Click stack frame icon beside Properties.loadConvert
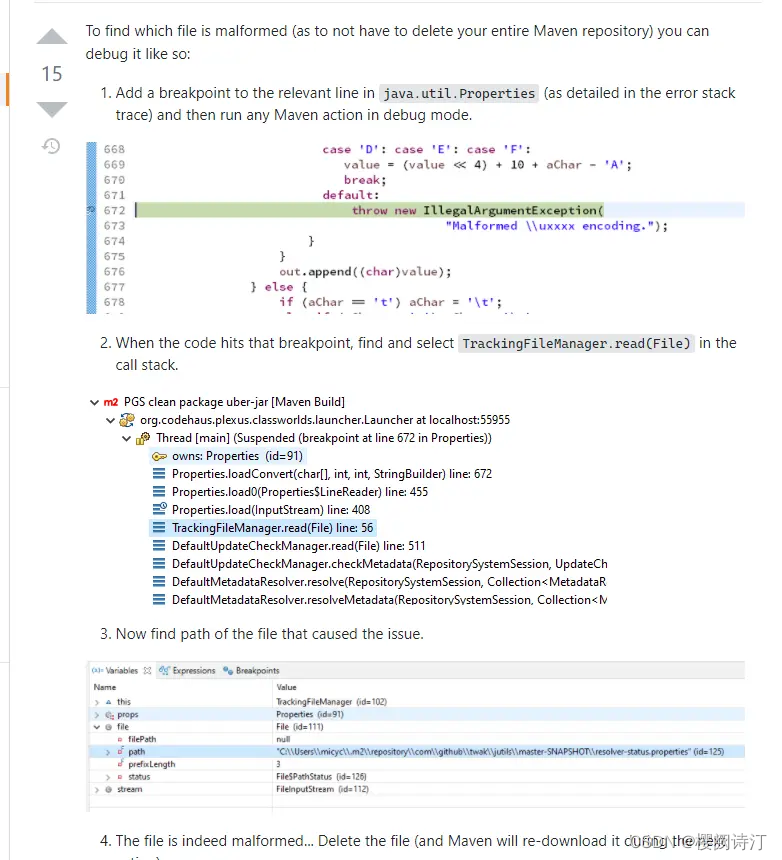Viewport: 782px width, 860px height. (x=158, y=474)
